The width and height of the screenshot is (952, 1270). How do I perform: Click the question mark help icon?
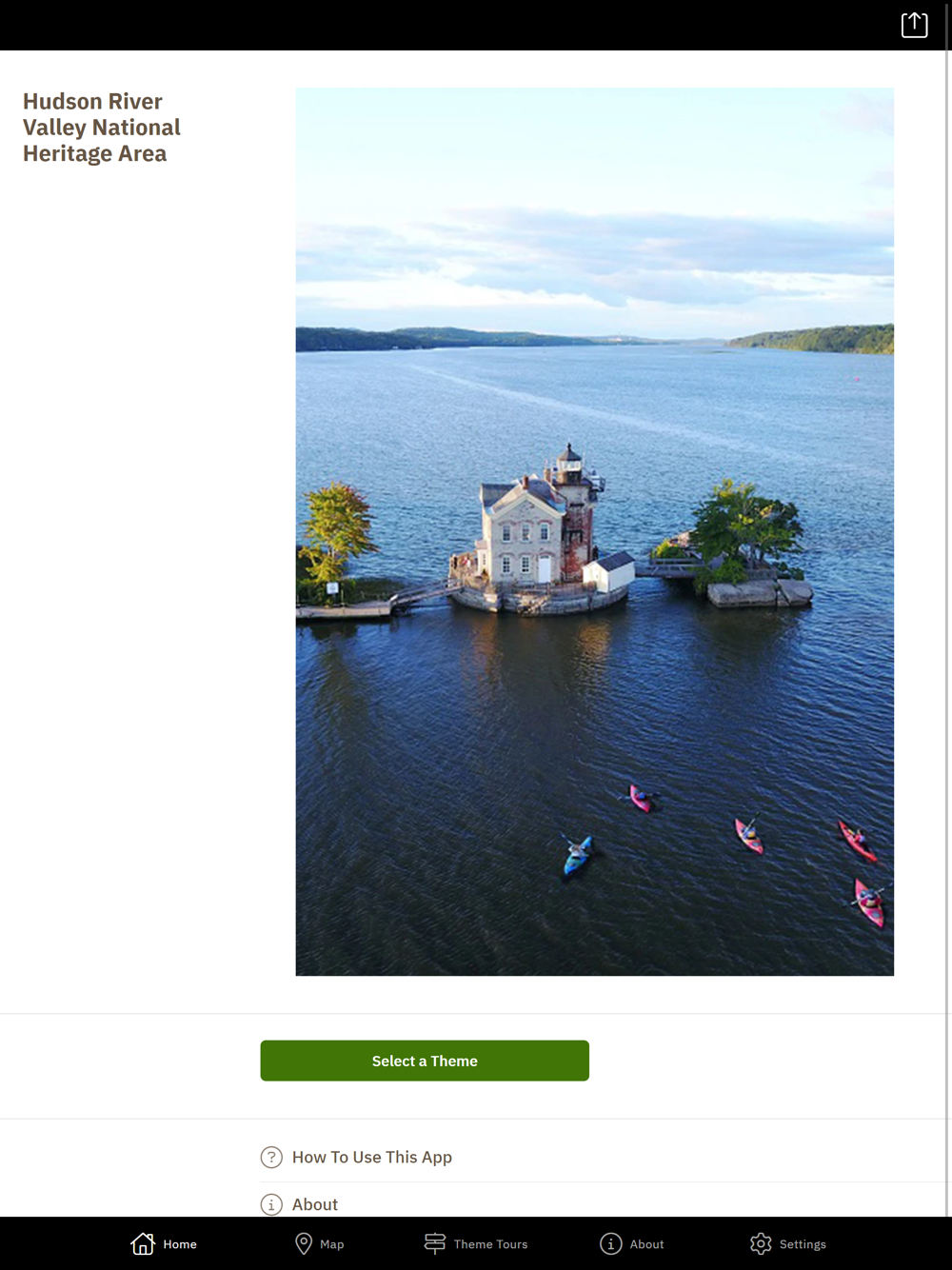[271, 1157]
